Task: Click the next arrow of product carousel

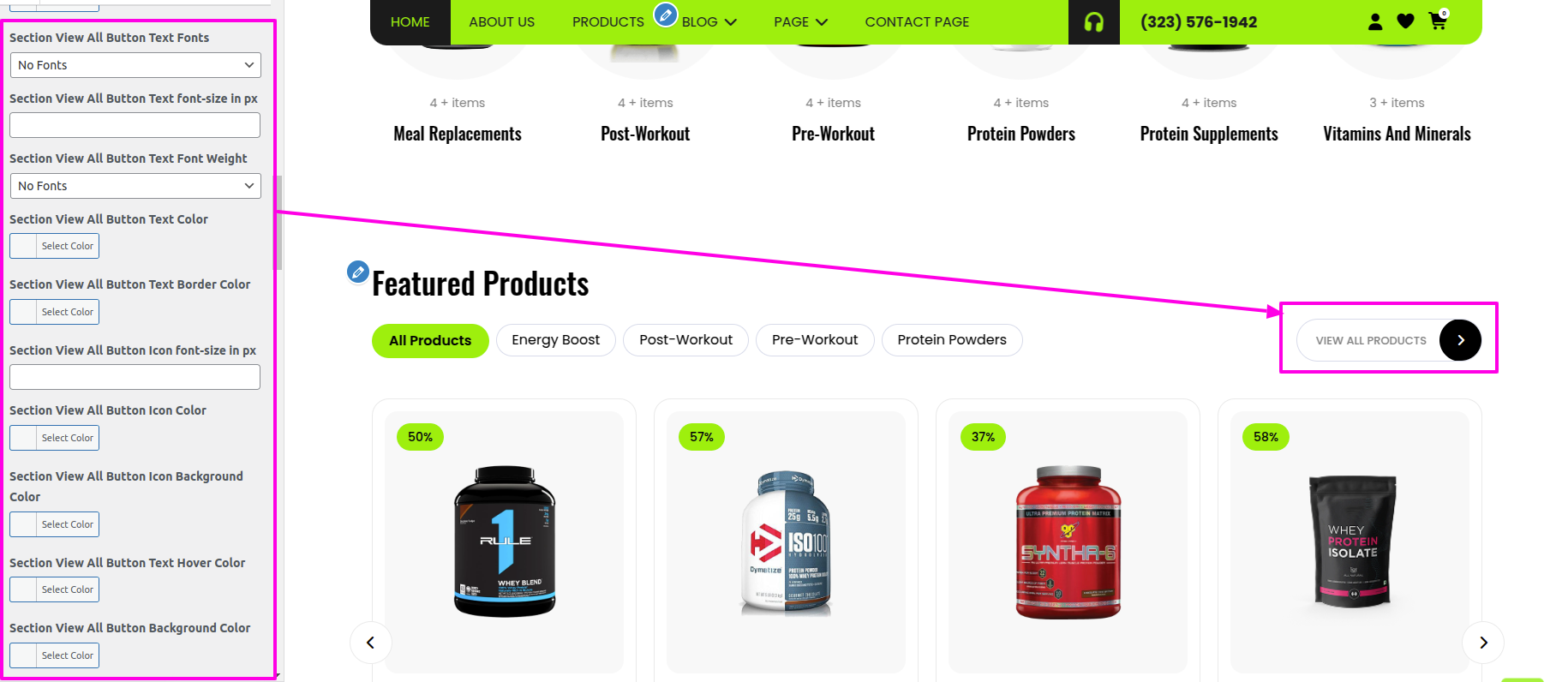Action: coord(1483,643)
